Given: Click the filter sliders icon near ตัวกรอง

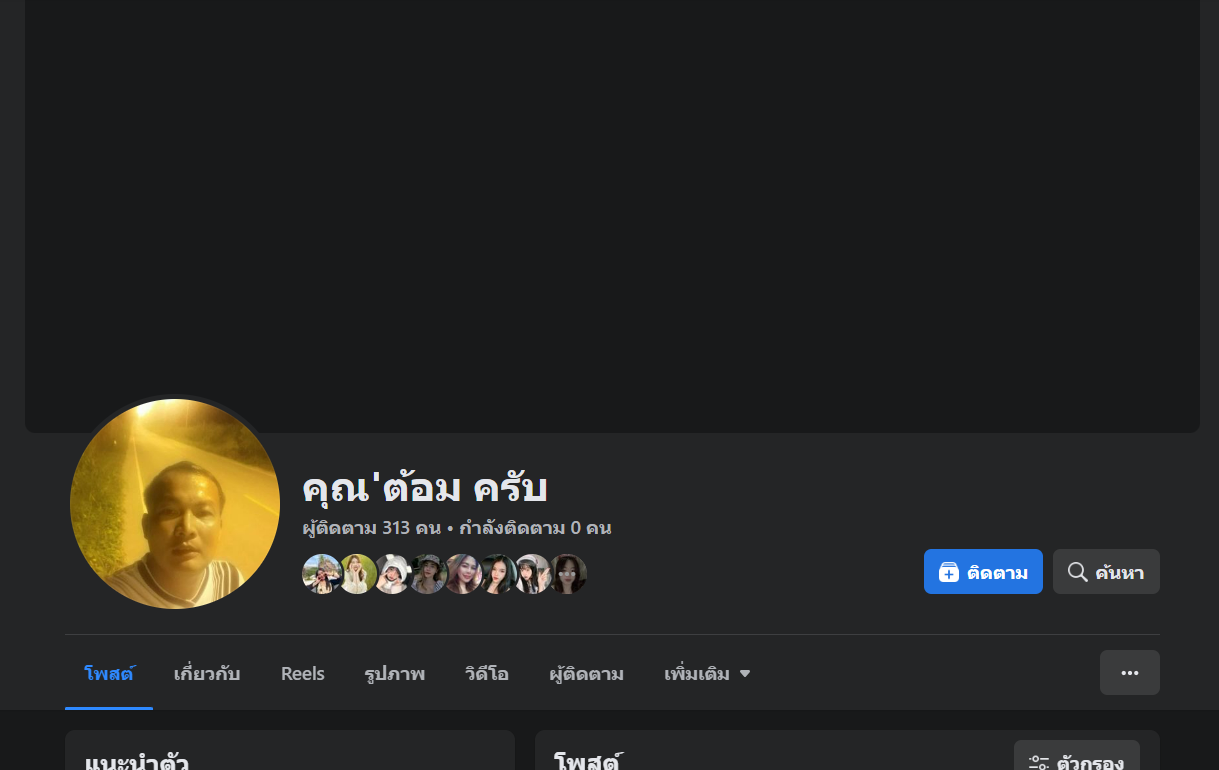Looking at the screenshot, I should tap(1039, 763).
